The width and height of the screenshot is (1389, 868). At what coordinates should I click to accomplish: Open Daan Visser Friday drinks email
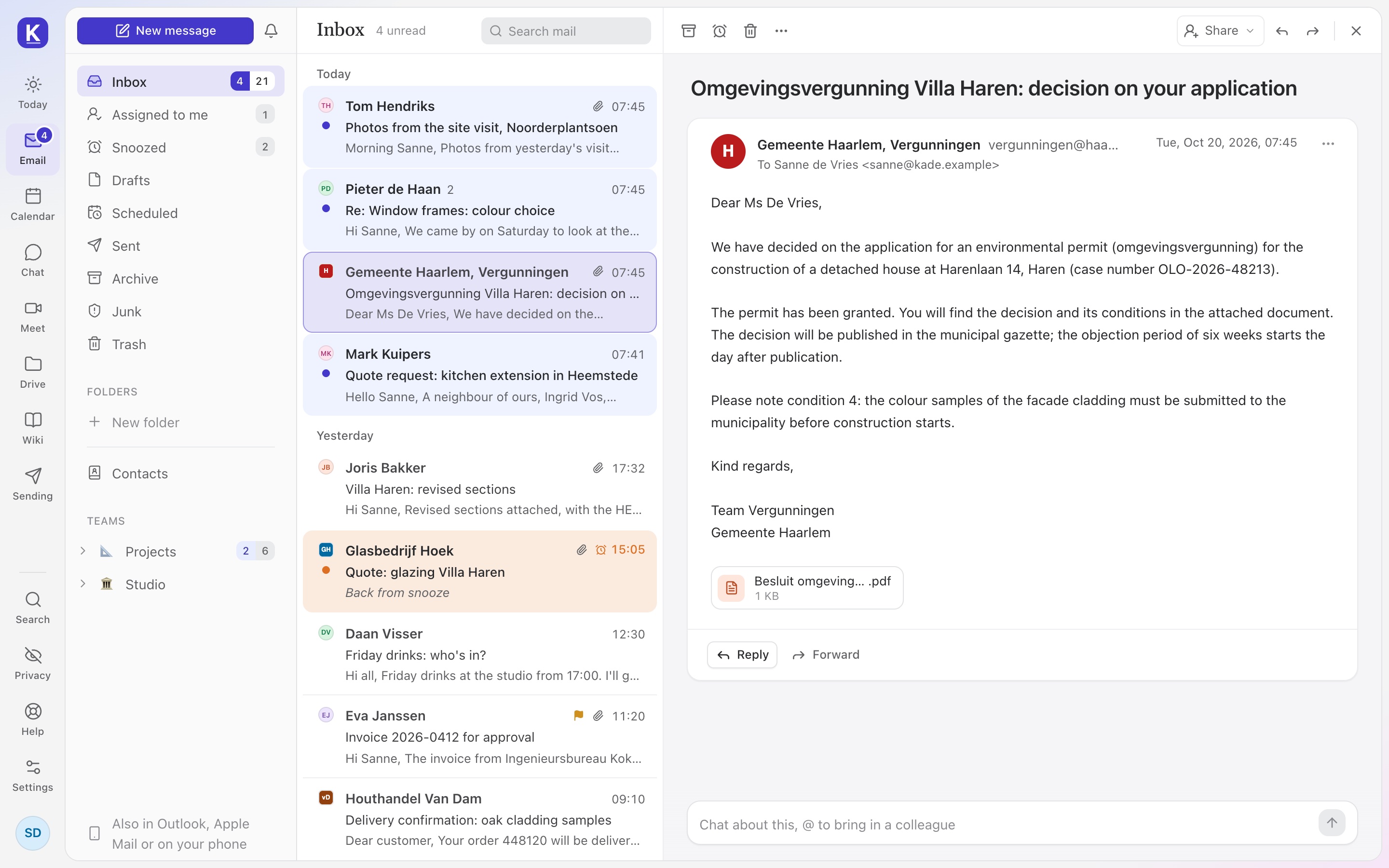pyautogui.click(x=480, y=654)
